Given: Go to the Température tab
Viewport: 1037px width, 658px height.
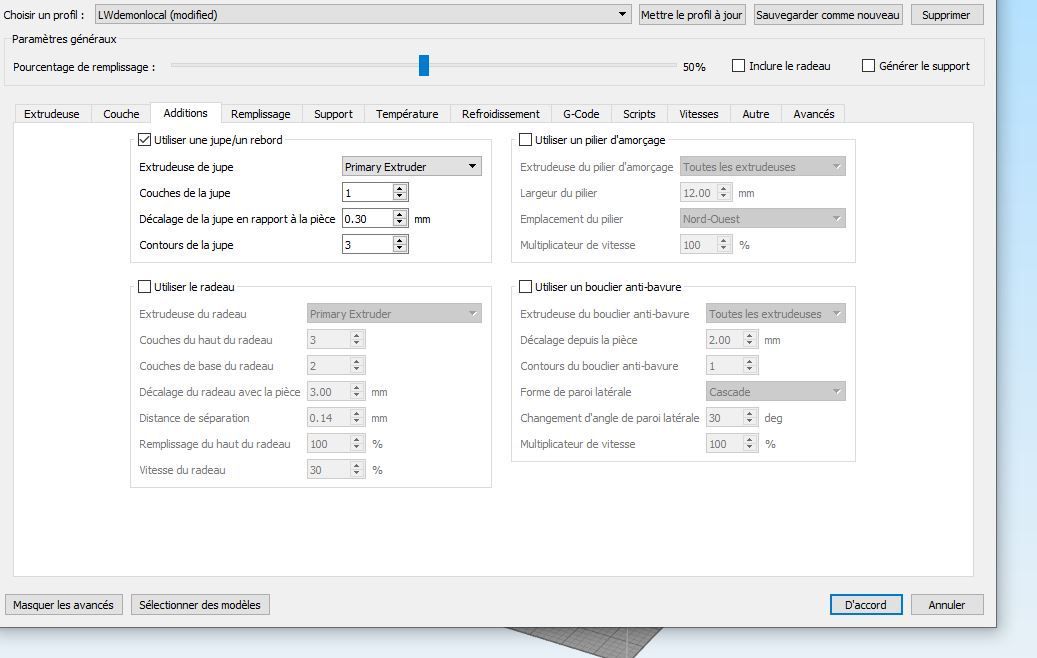Looking at the screenshot, I should (x=407, y=114).
